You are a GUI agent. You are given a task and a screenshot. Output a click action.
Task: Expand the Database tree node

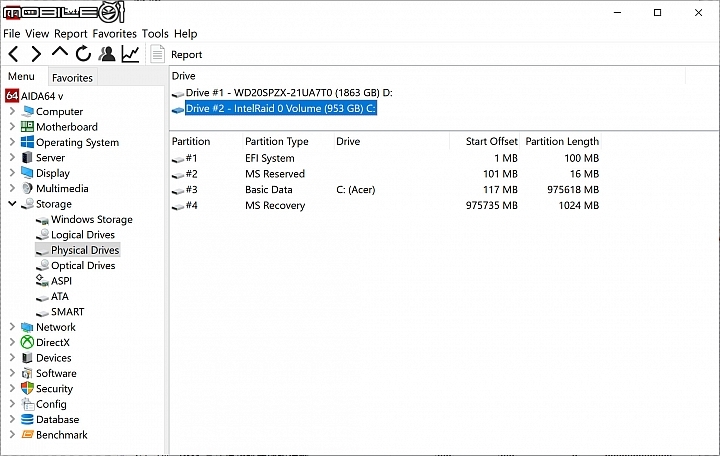coord(12,419)
